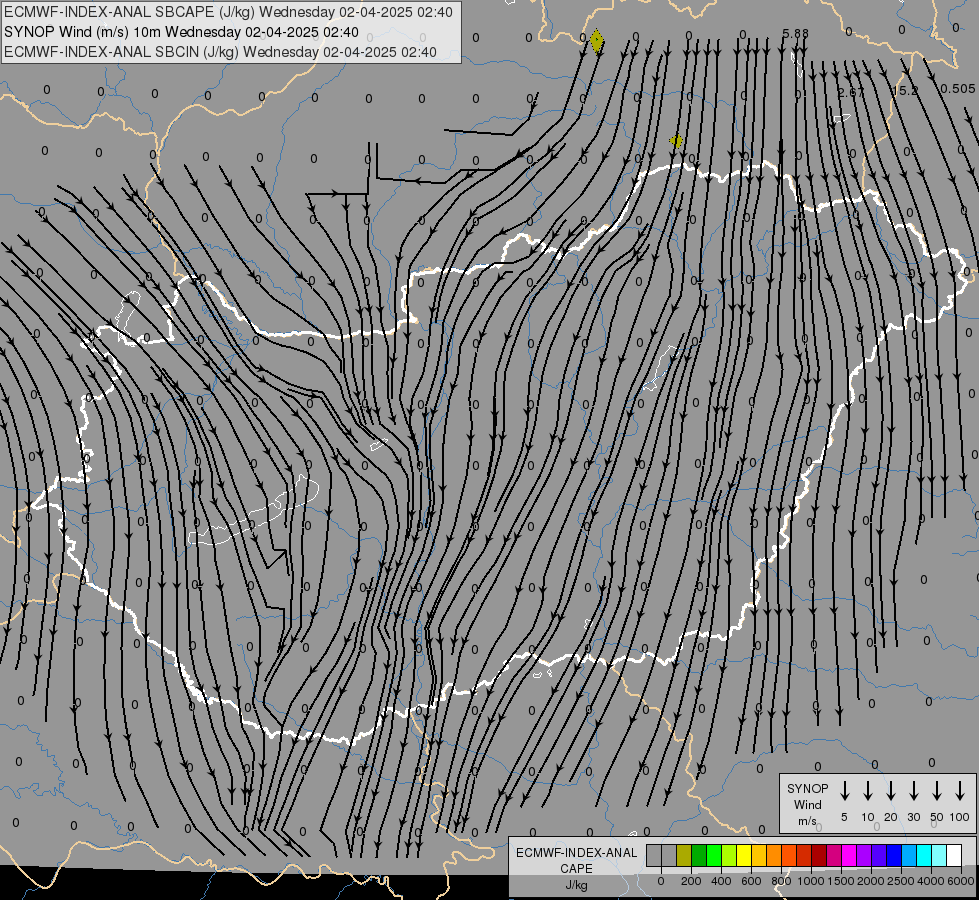
Task: Select the pale cyan CAPE legend swatch
Action: 940,856
